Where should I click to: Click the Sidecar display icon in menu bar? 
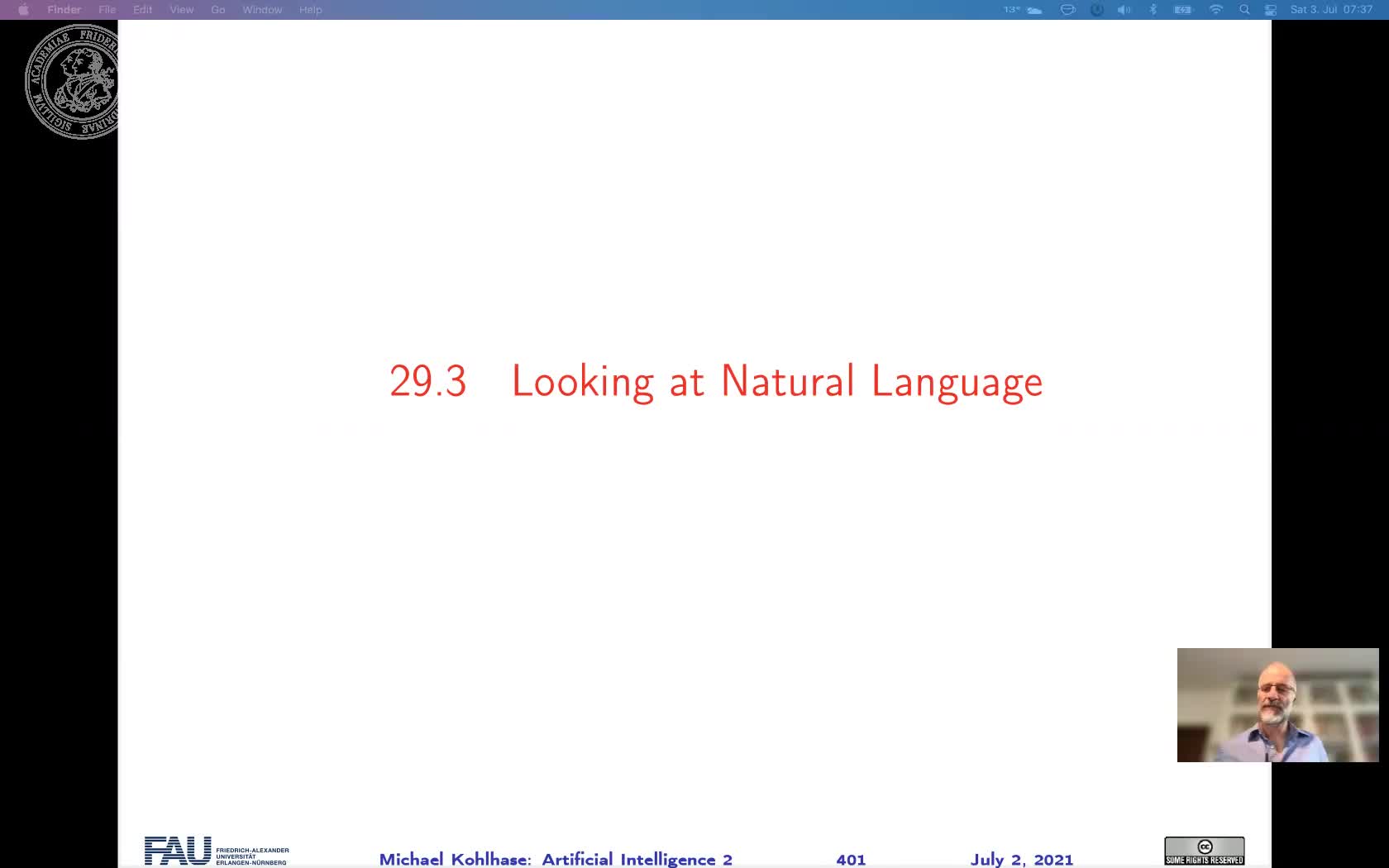point(1271,10)
